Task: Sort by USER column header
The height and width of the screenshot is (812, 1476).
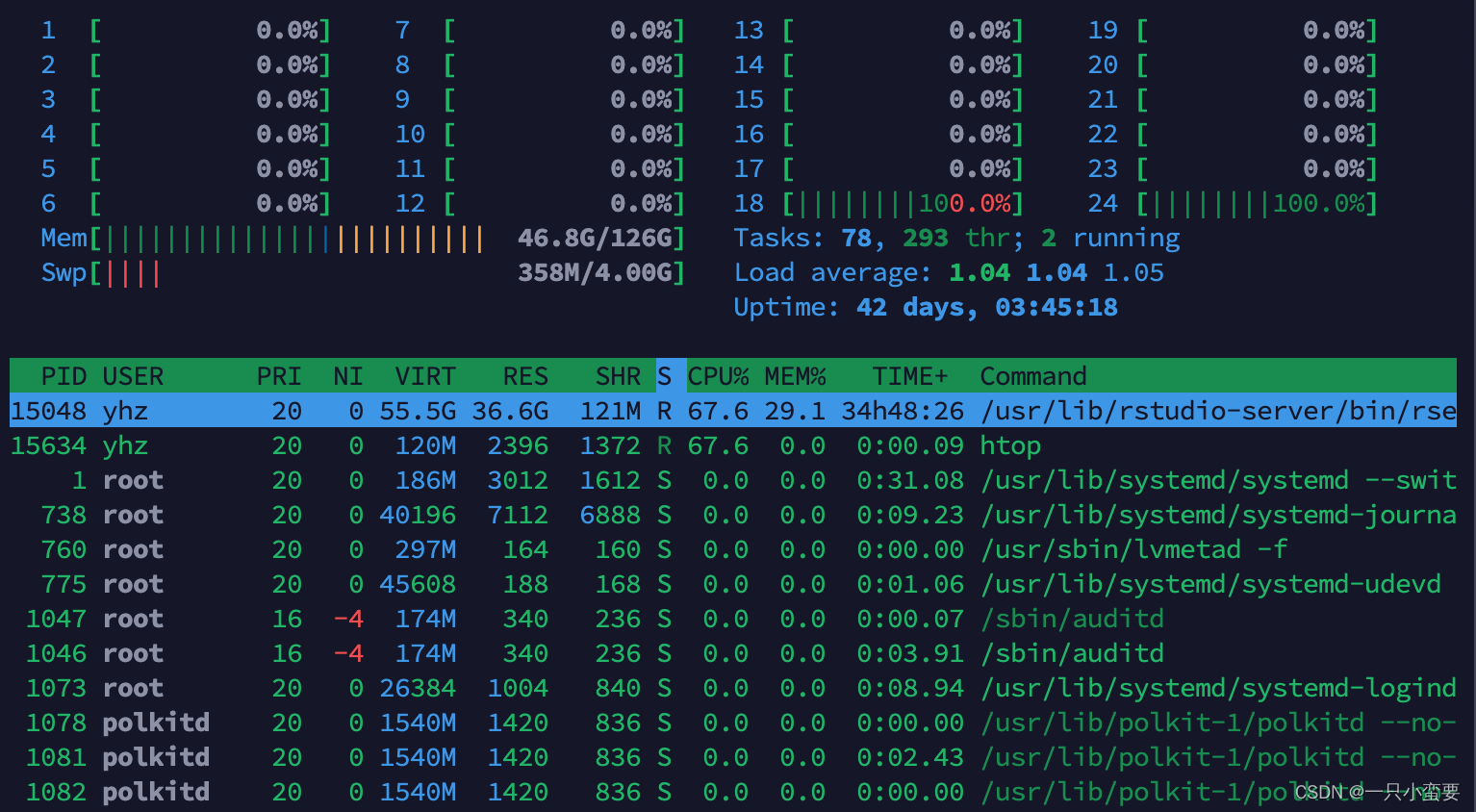Action: click(133, 376)
